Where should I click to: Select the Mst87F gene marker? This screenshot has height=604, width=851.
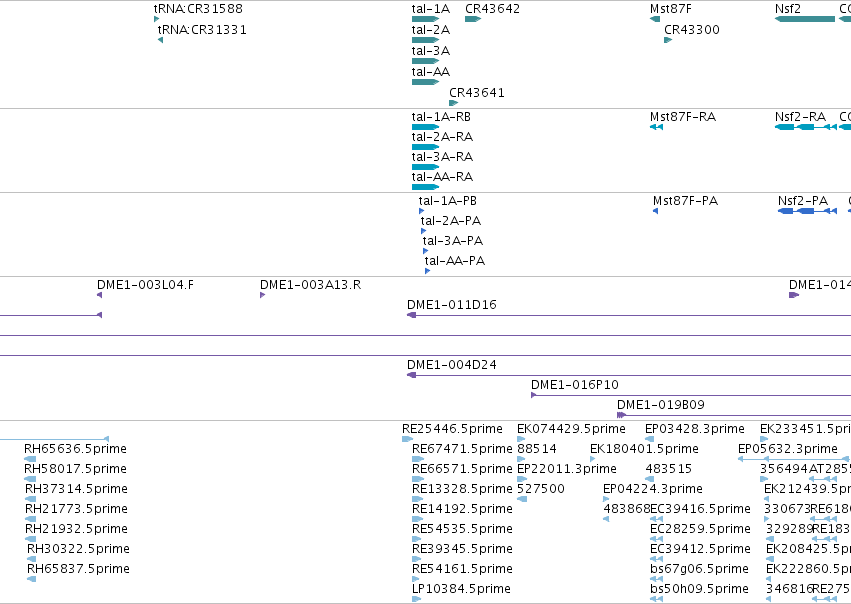click(655, 19)
